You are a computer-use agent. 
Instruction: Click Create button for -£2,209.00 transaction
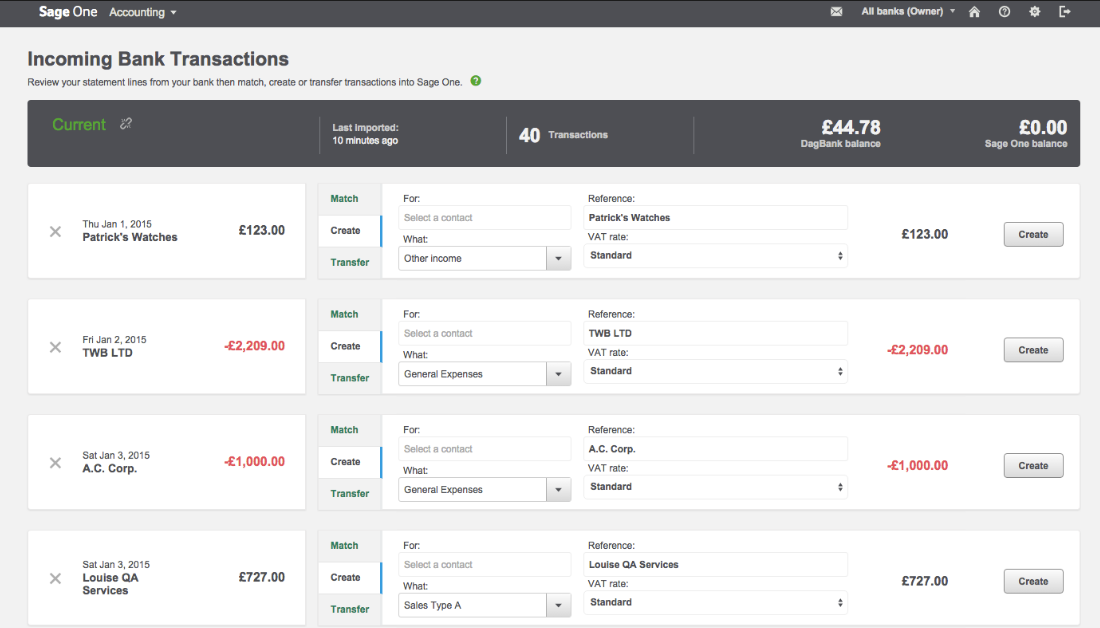[1033, 350]
